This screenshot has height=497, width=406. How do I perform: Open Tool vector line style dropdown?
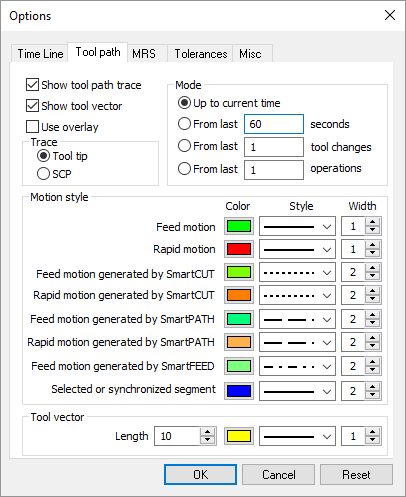point(297,436)
